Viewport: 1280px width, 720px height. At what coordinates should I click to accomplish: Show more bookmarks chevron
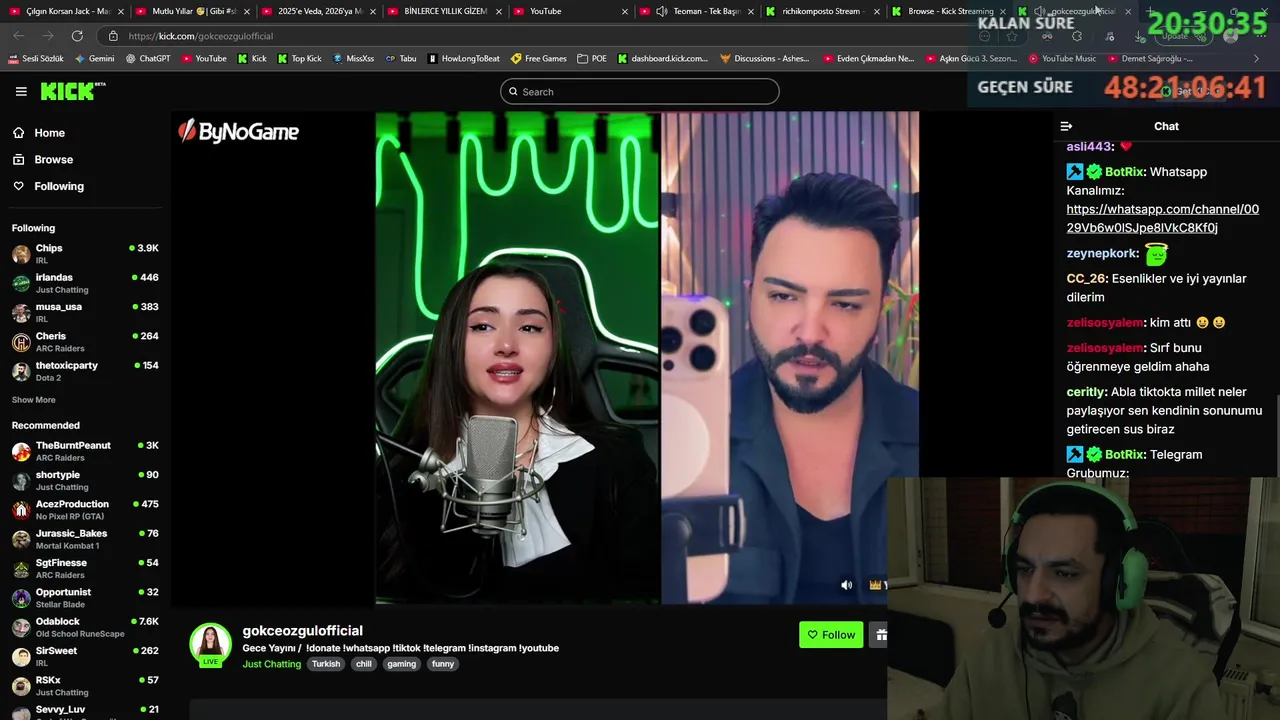pos(1257,59)
